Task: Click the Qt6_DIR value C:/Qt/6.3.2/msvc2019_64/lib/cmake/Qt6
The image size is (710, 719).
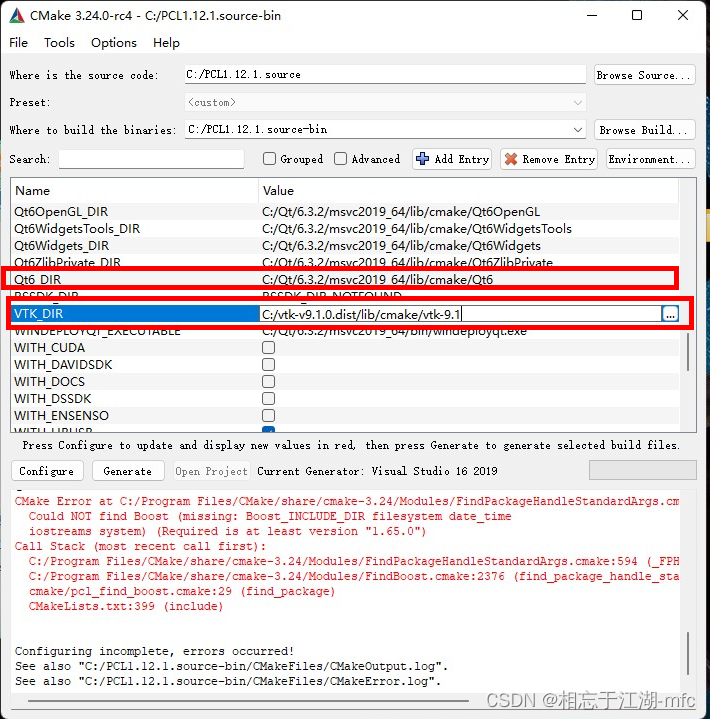Action: [377, 279]
